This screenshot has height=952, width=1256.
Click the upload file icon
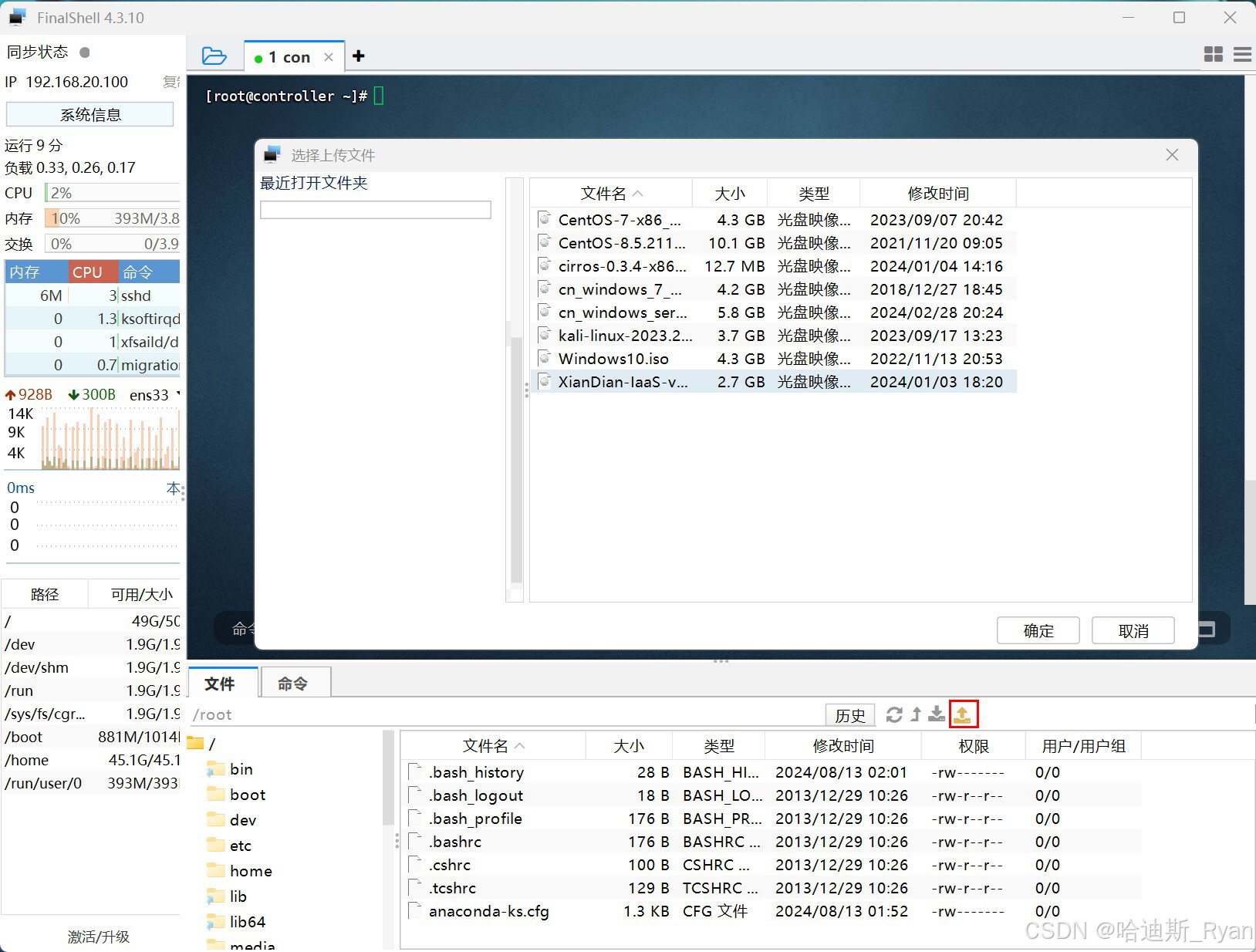(963, 714)
